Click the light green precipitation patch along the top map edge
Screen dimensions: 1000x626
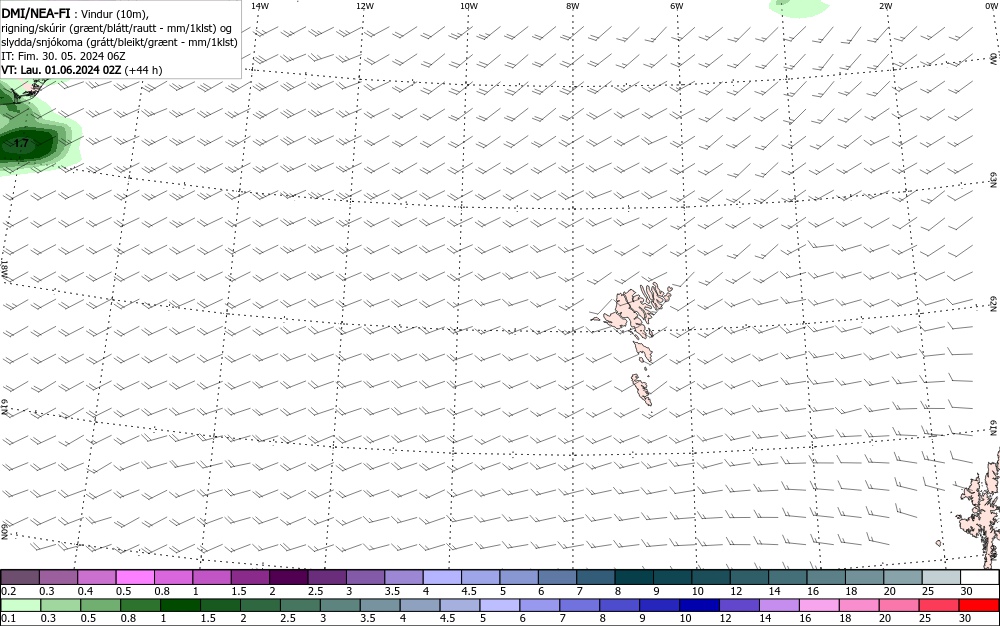tap(798, 6)
